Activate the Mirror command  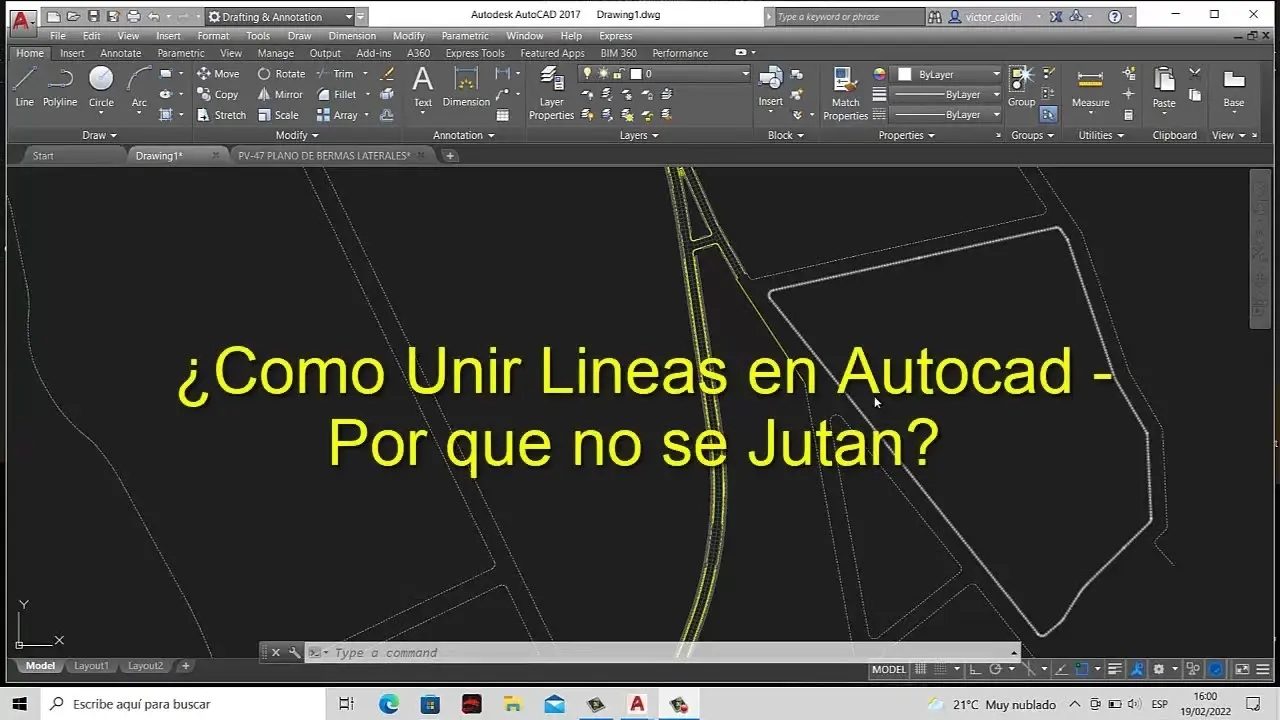pyautogui.click(x=280, y=94)
